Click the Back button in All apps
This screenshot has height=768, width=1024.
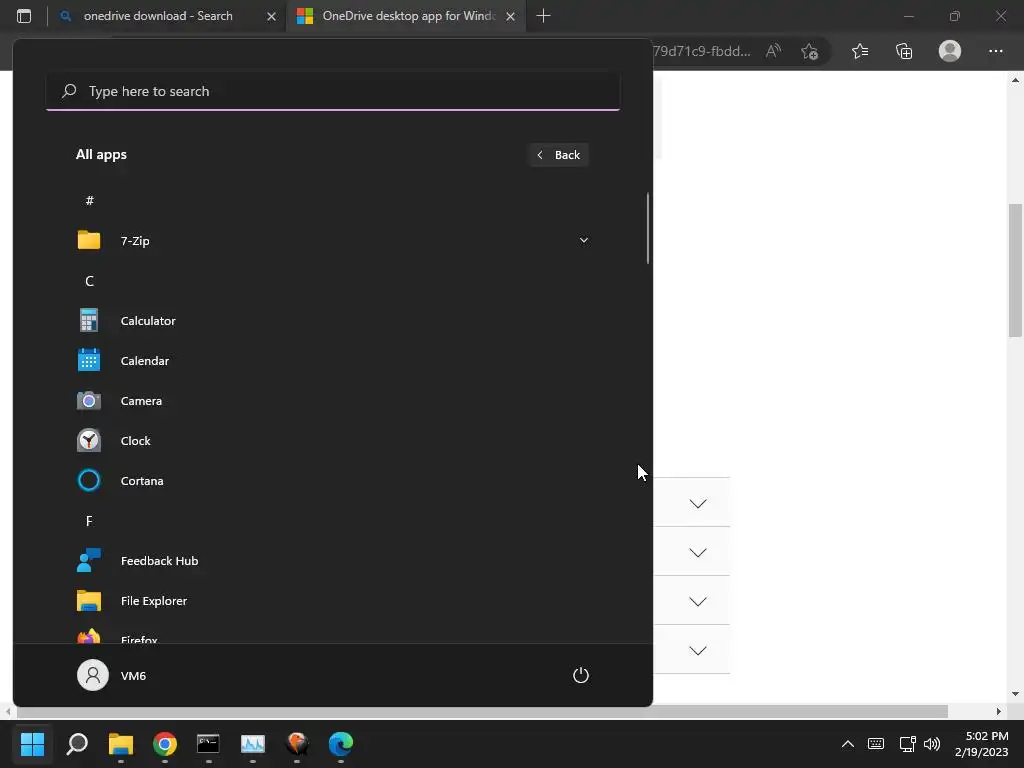coord(558,155)
